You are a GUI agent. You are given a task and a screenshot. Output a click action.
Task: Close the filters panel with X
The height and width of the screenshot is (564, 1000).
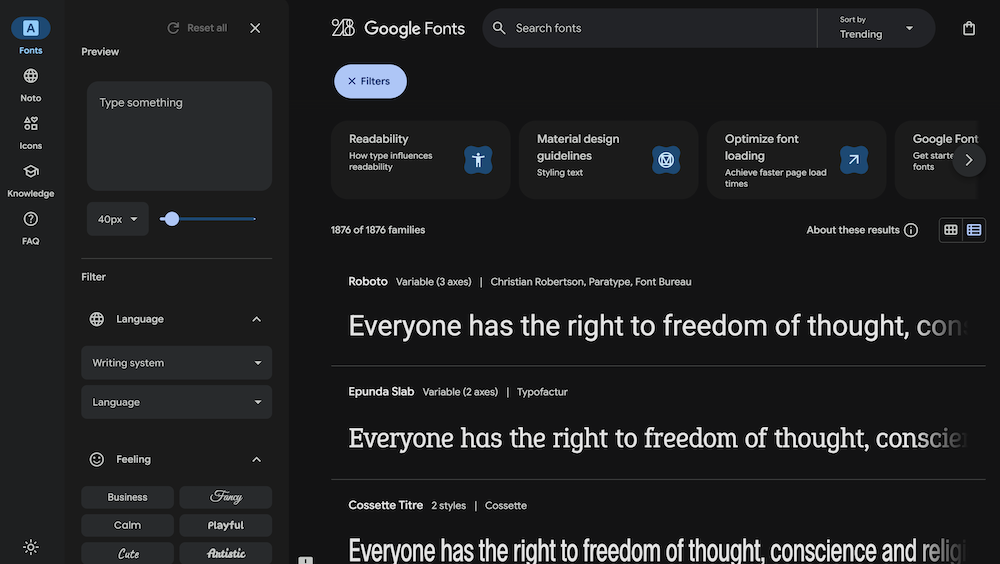[x=255, y=28]
